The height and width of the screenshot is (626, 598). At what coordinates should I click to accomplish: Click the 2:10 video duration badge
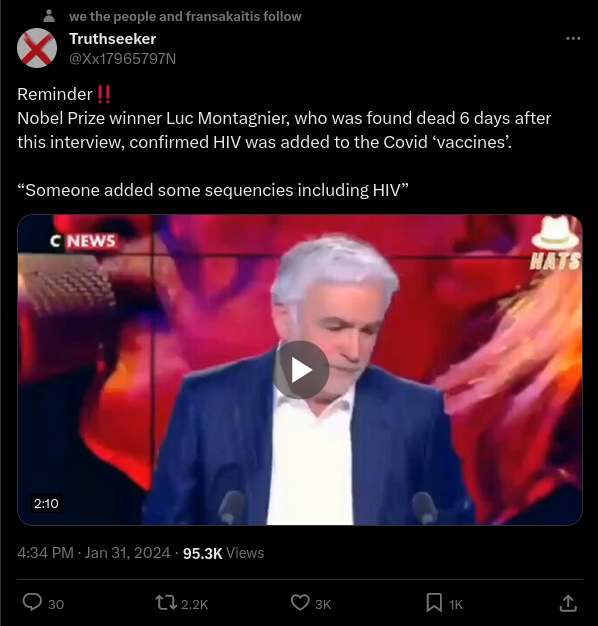click(46, 503)
